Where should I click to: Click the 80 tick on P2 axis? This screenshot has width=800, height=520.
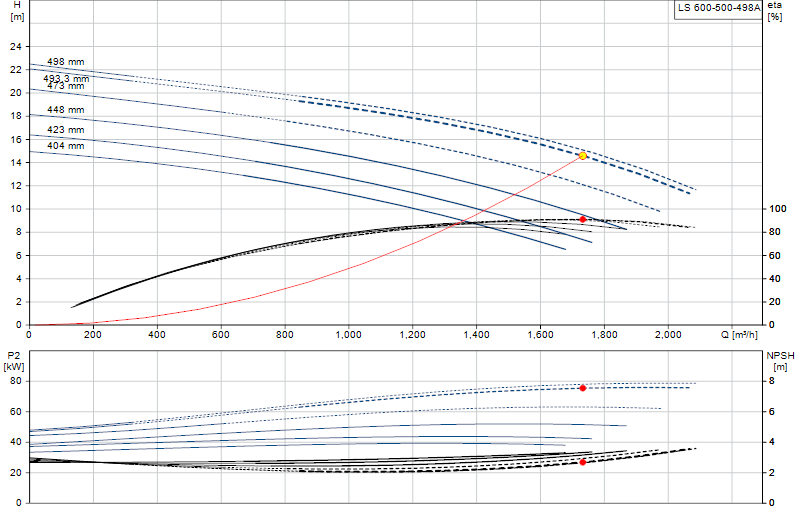[16, 381]
